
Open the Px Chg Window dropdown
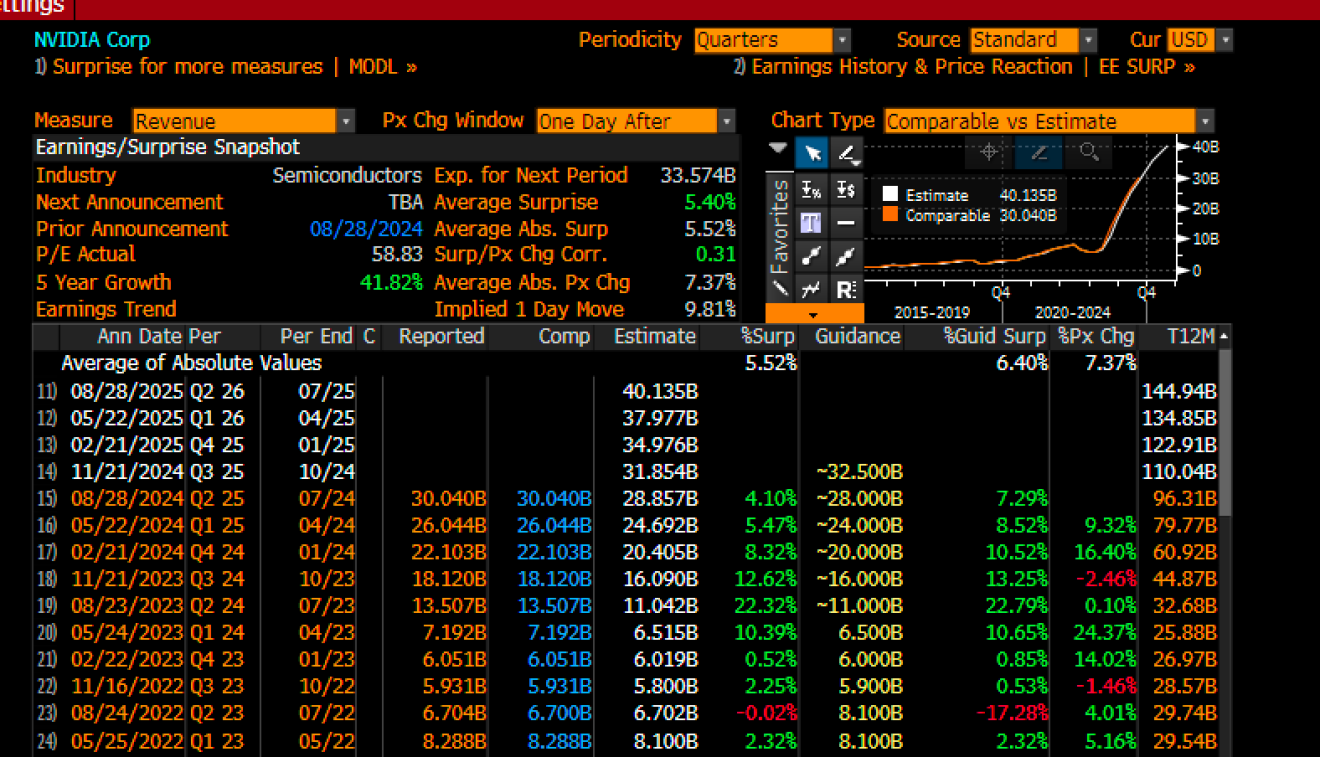(x=636, y=121)
